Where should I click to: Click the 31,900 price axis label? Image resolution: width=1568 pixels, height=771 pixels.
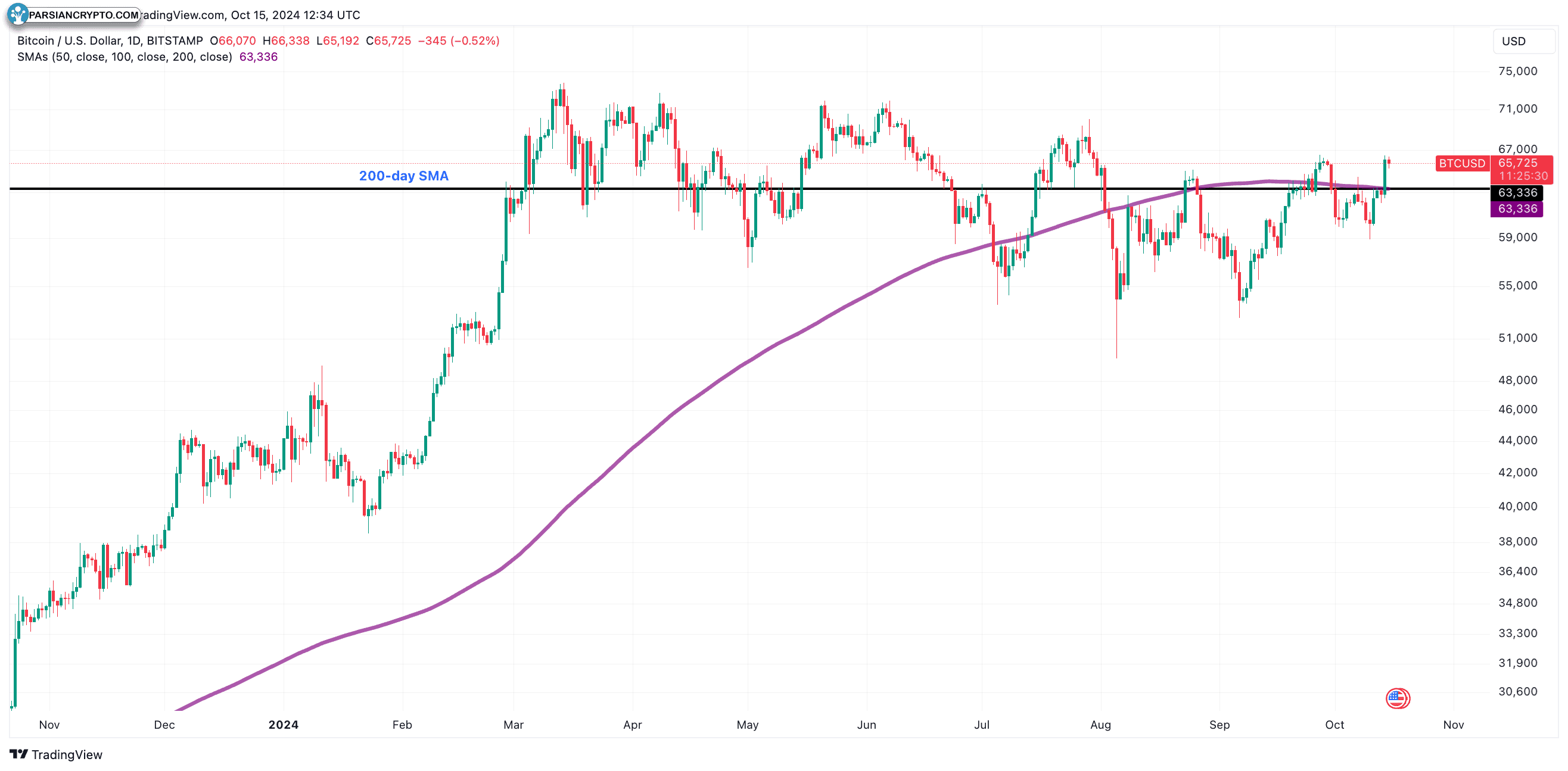pos(1517,663)
